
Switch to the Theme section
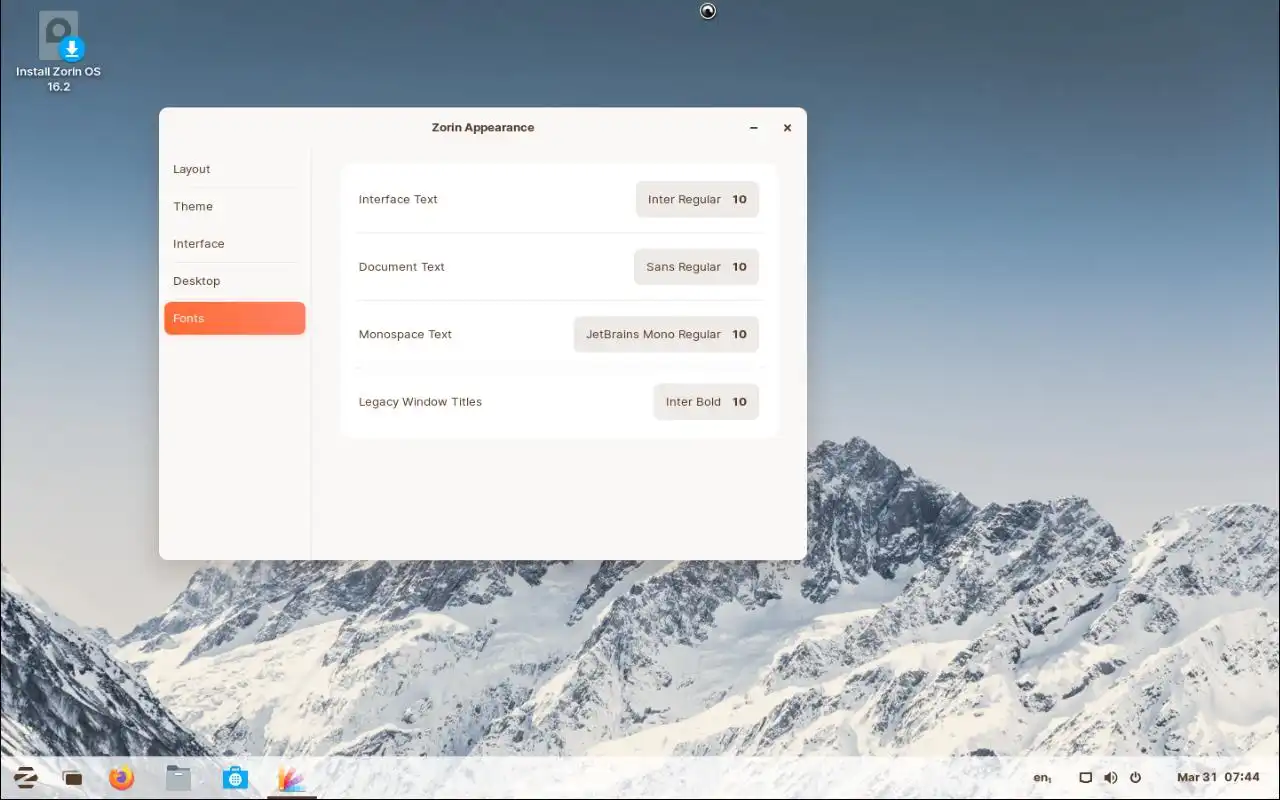[235, 206]
